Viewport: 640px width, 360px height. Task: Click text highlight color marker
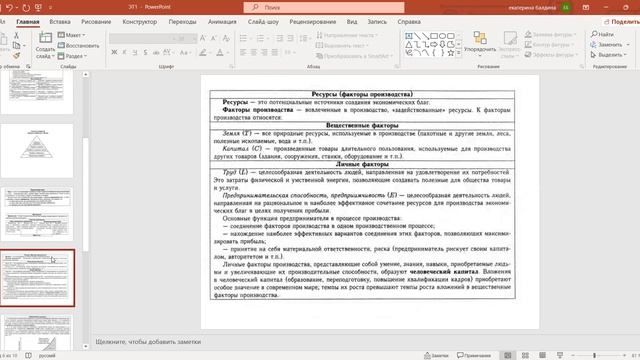203,52
